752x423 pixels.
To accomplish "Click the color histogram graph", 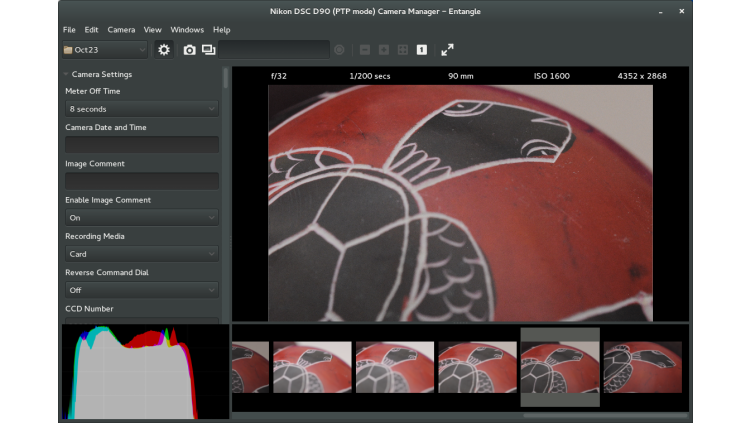I will point(145,372).
